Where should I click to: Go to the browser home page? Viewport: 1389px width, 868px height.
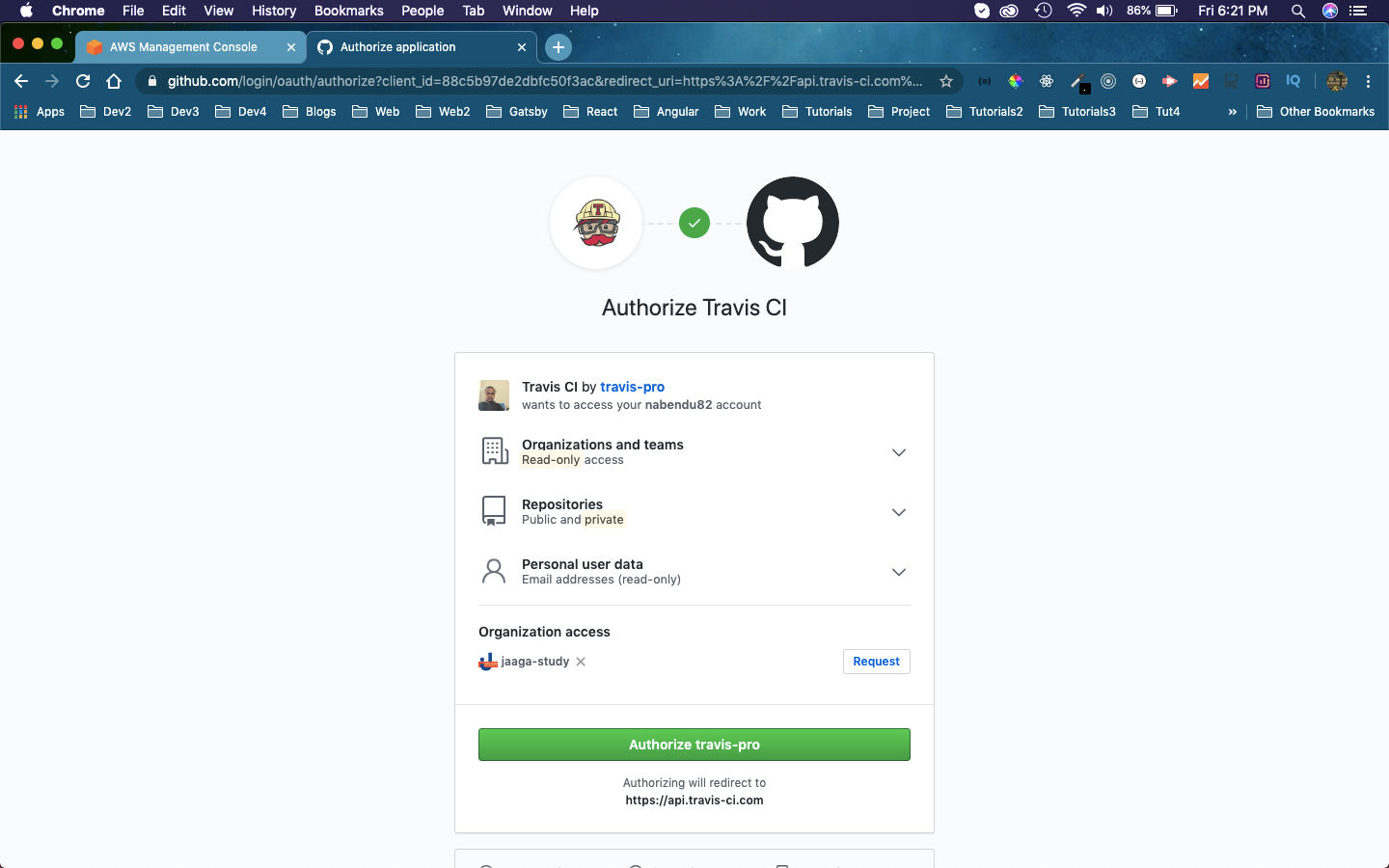pos(114,81)
